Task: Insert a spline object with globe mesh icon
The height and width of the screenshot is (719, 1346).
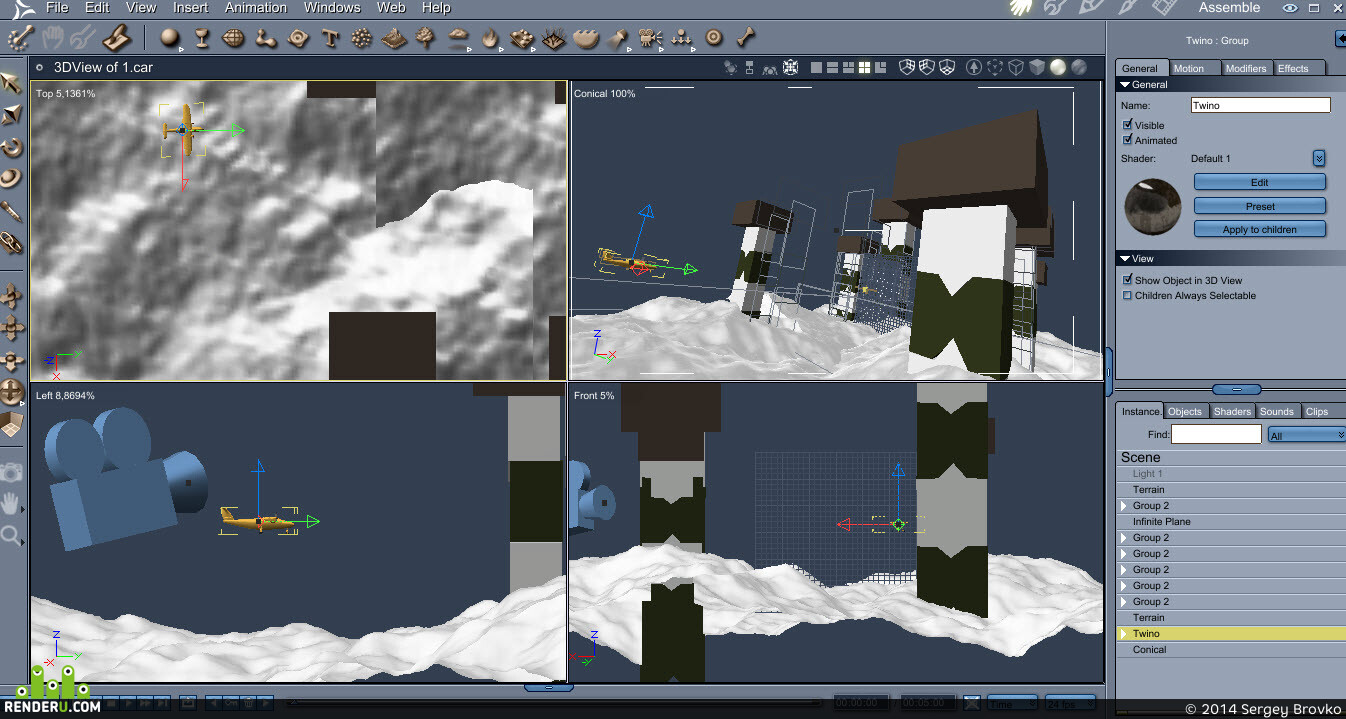Action: coord(233,39)
